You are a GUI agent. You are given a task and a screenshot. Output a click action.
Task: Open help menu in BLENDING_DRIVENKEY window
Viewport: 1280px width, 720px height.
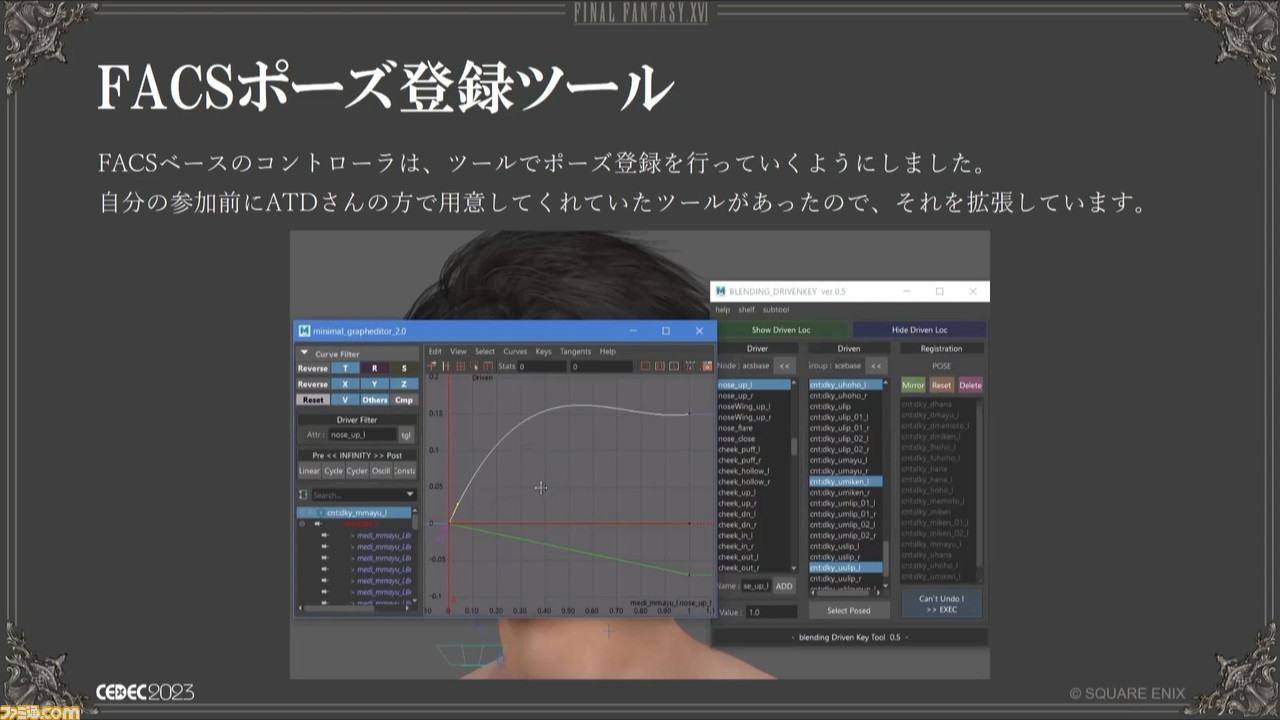point(723,310)
